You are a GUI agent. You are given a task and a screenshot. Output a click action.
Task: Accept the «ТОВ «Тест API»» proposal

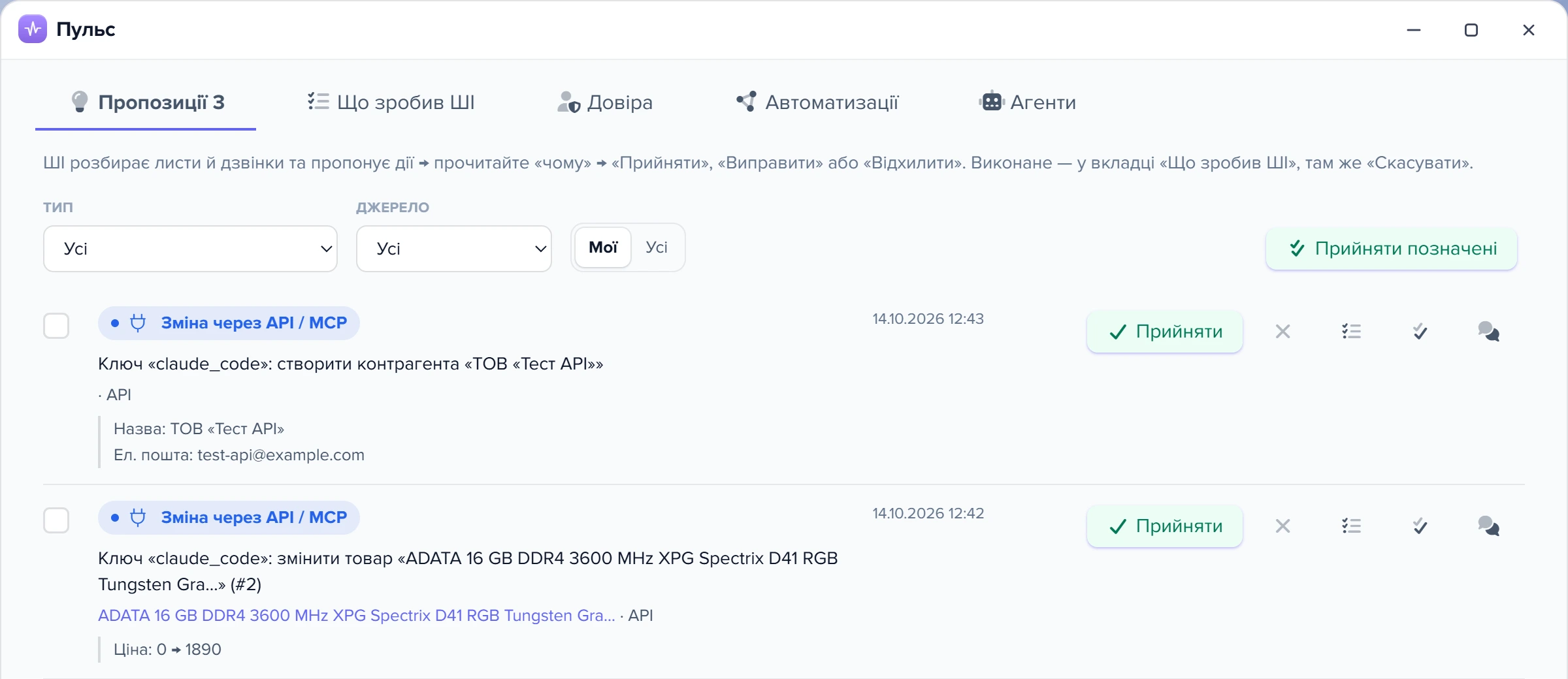pos(1165,332)
